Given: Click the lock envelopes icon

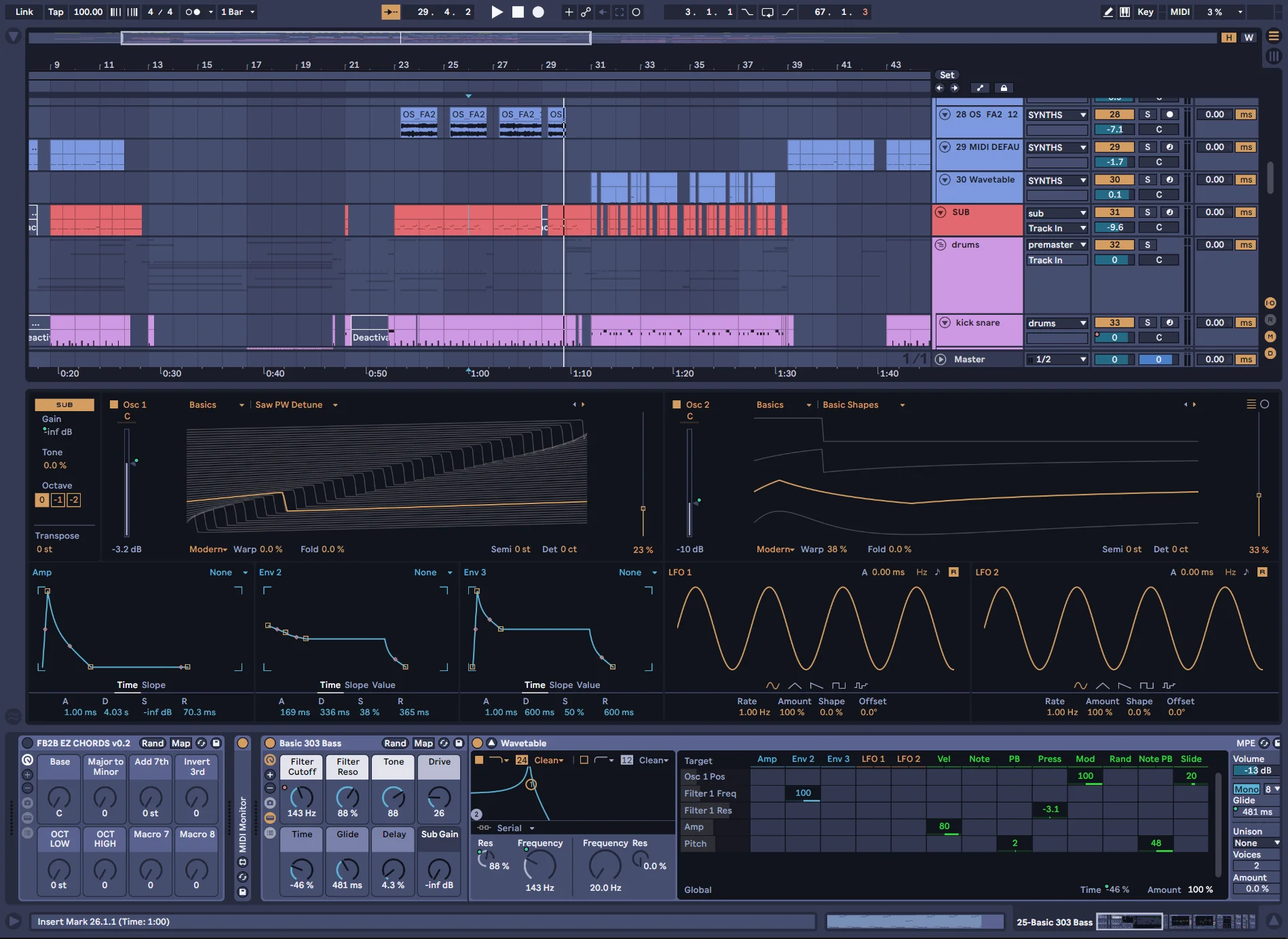Looking at the screenshot, I should pyautogui.click(x=1004, y=88).
